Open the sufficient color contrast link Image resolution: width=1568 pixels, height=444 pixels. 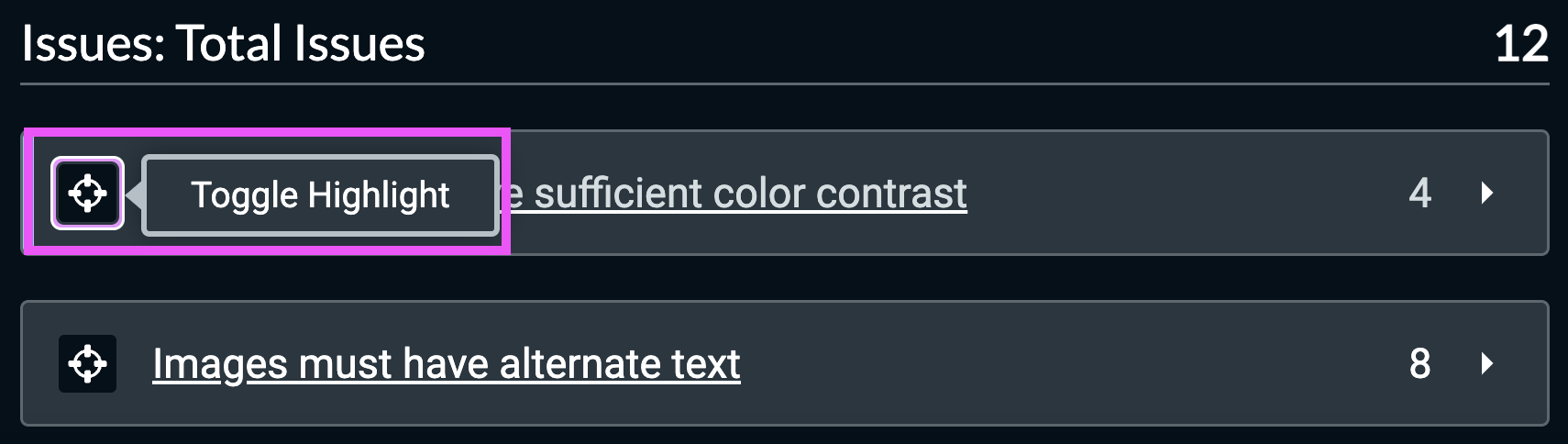734,194
